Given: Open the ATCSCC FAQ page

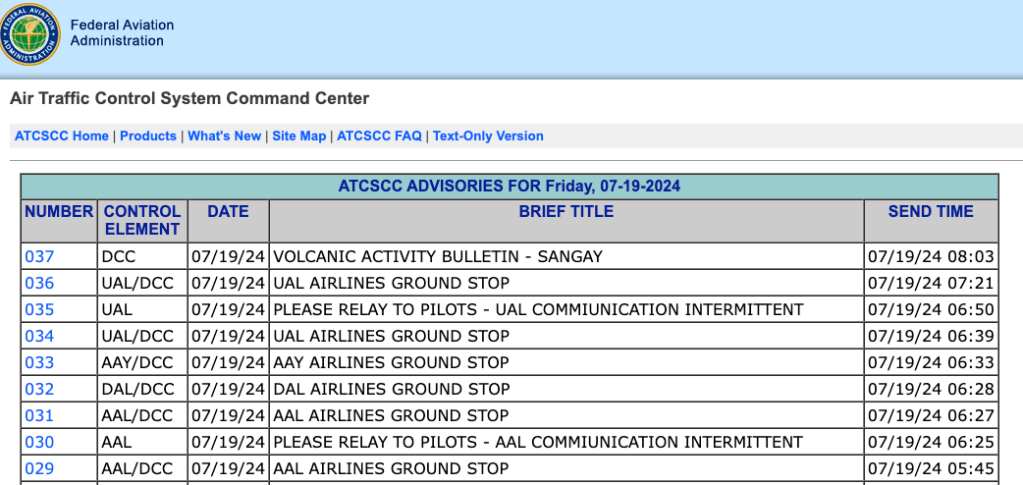Looking at the screenshot, I should 379,136.
